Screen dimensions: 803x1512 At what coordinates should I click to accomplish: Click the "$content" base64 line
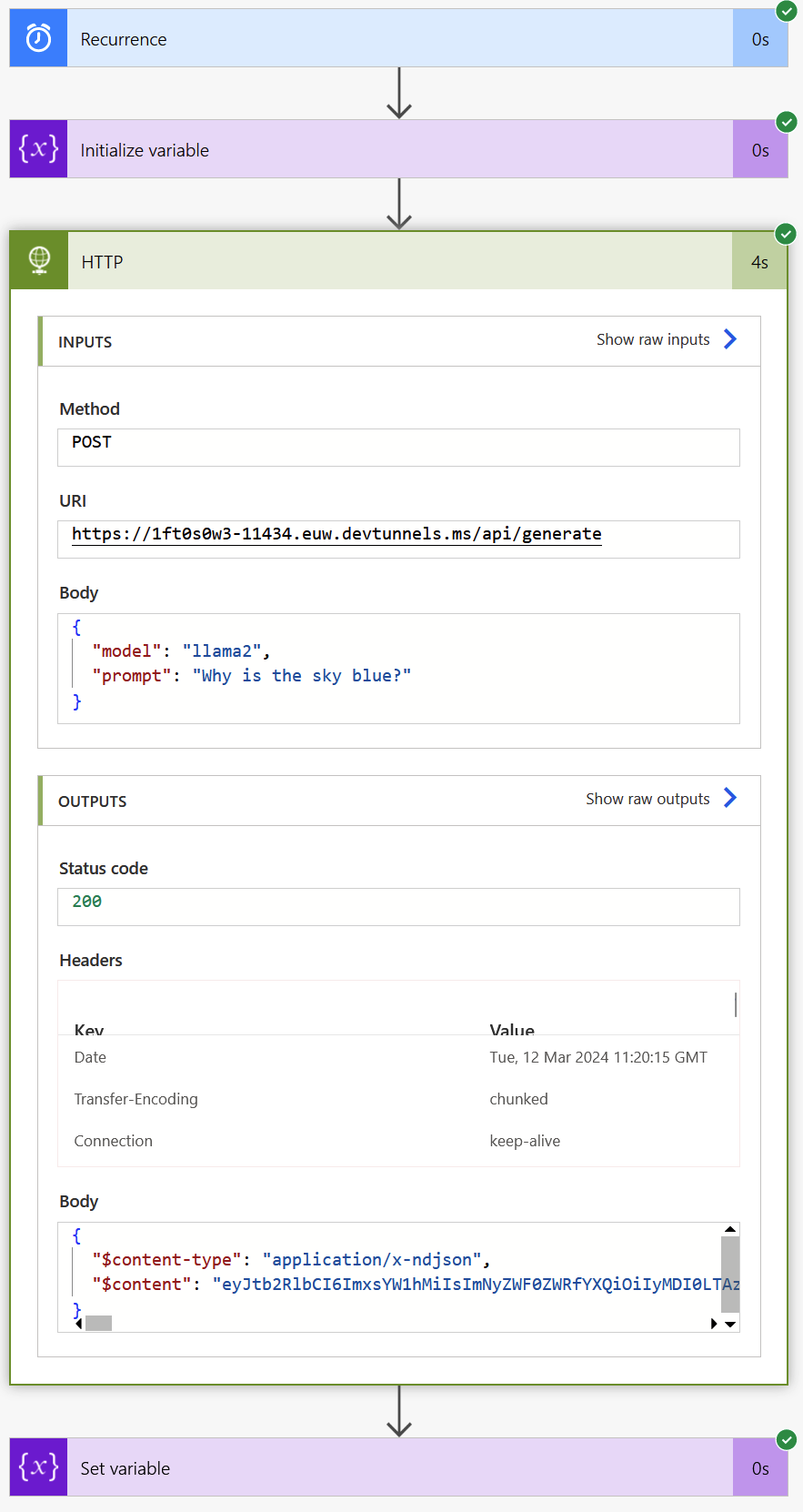coord(416,1284)
